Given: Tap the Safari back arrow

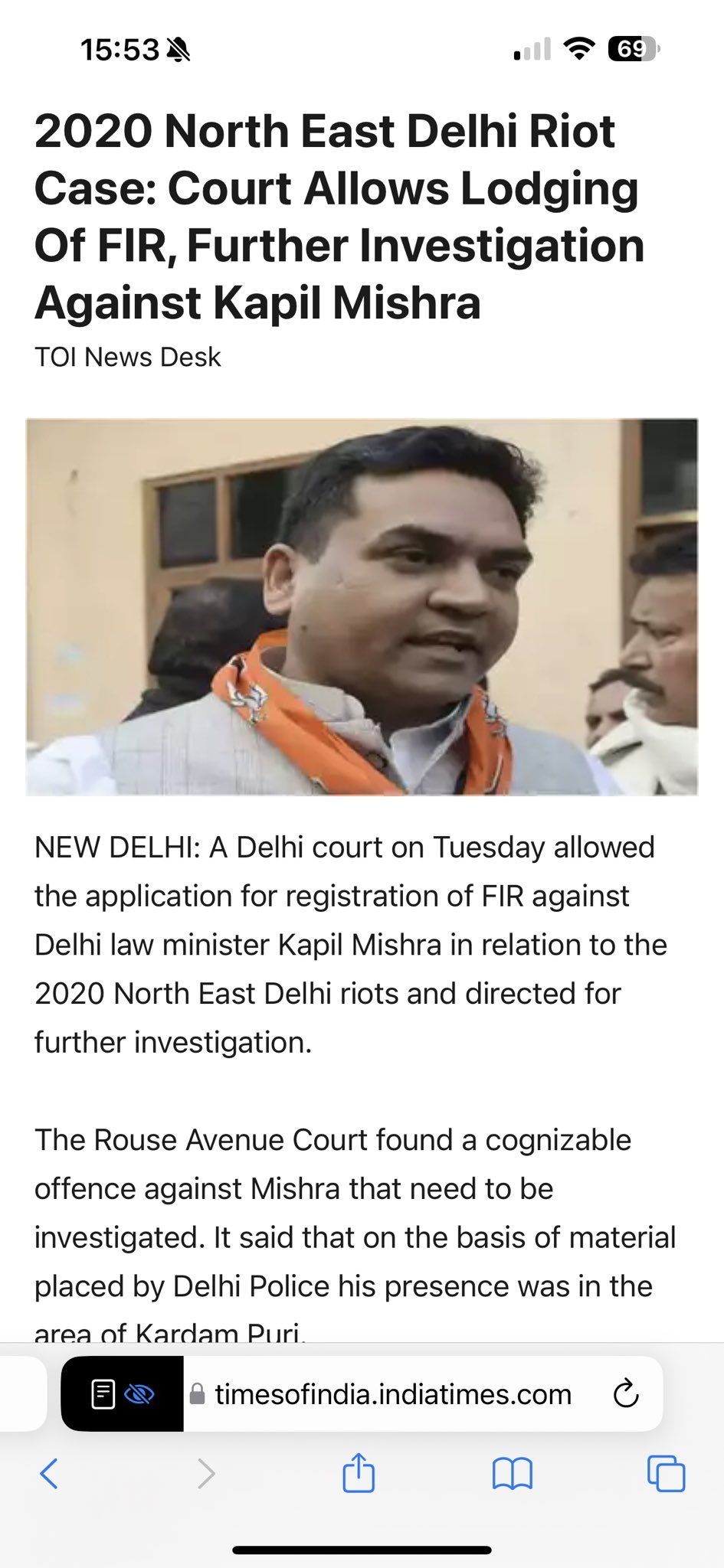Looking at the screenshot, I should [x=49, y=1472].
